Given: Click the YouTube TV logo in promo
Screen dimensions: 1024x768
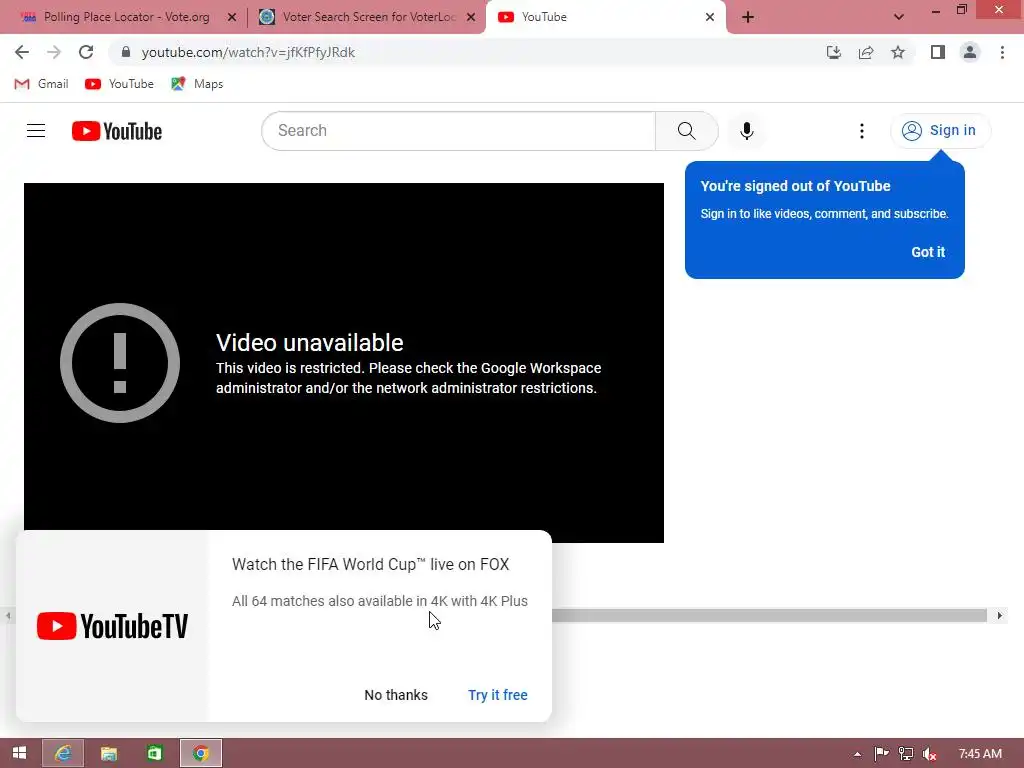Looking at the screenshot, I should (112, 626).
